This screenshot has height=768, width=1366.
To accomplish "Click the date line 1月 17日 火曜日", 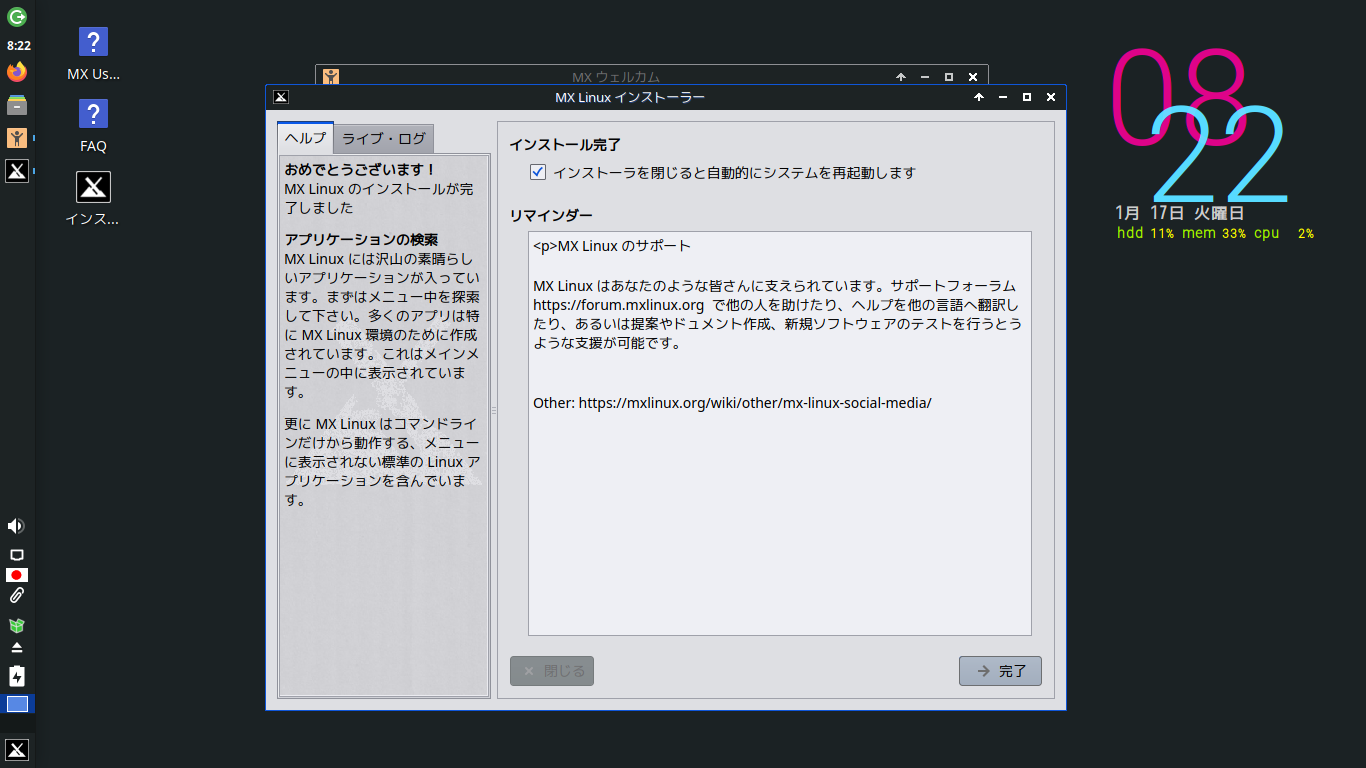I will (x=1180, y=213).
